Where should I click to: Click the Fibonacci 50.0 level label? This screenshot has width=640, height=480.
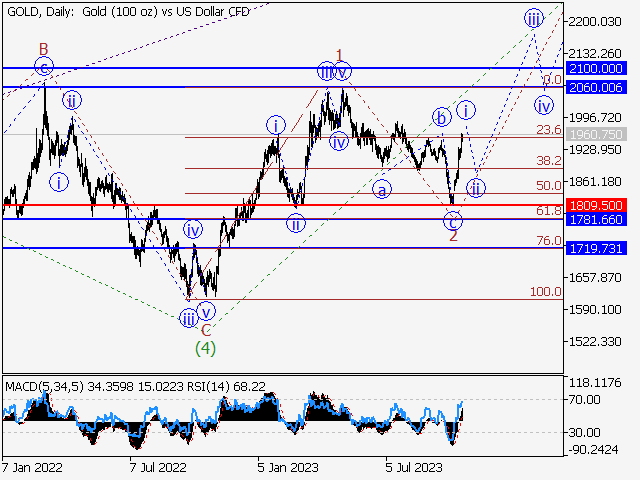point(549,186)
